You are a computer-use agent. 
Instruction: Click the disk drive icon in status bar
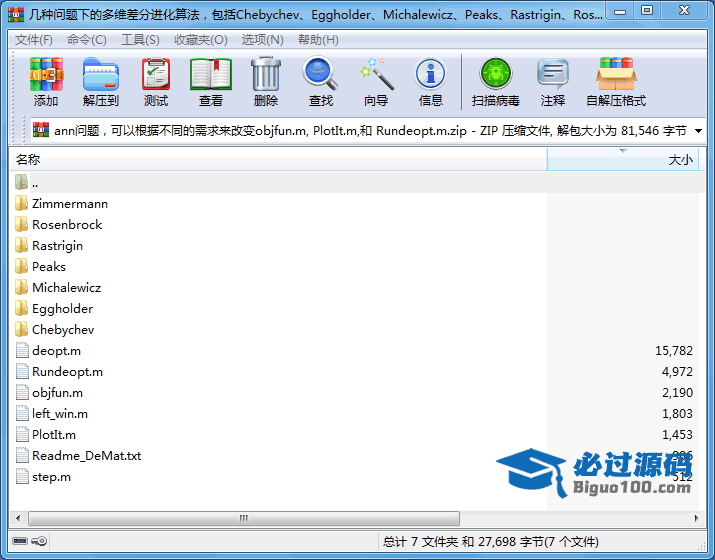(20, 541)
